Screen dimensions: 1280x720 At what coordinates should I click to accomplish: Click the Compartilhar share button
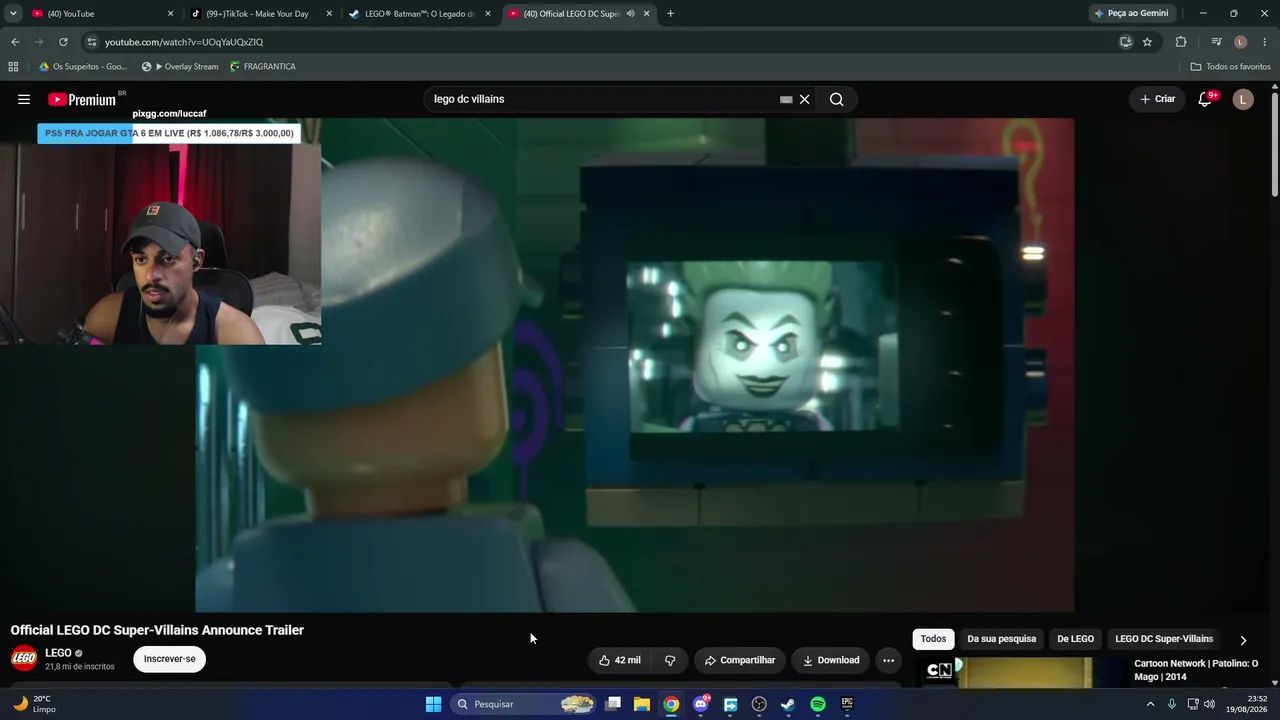740,660
